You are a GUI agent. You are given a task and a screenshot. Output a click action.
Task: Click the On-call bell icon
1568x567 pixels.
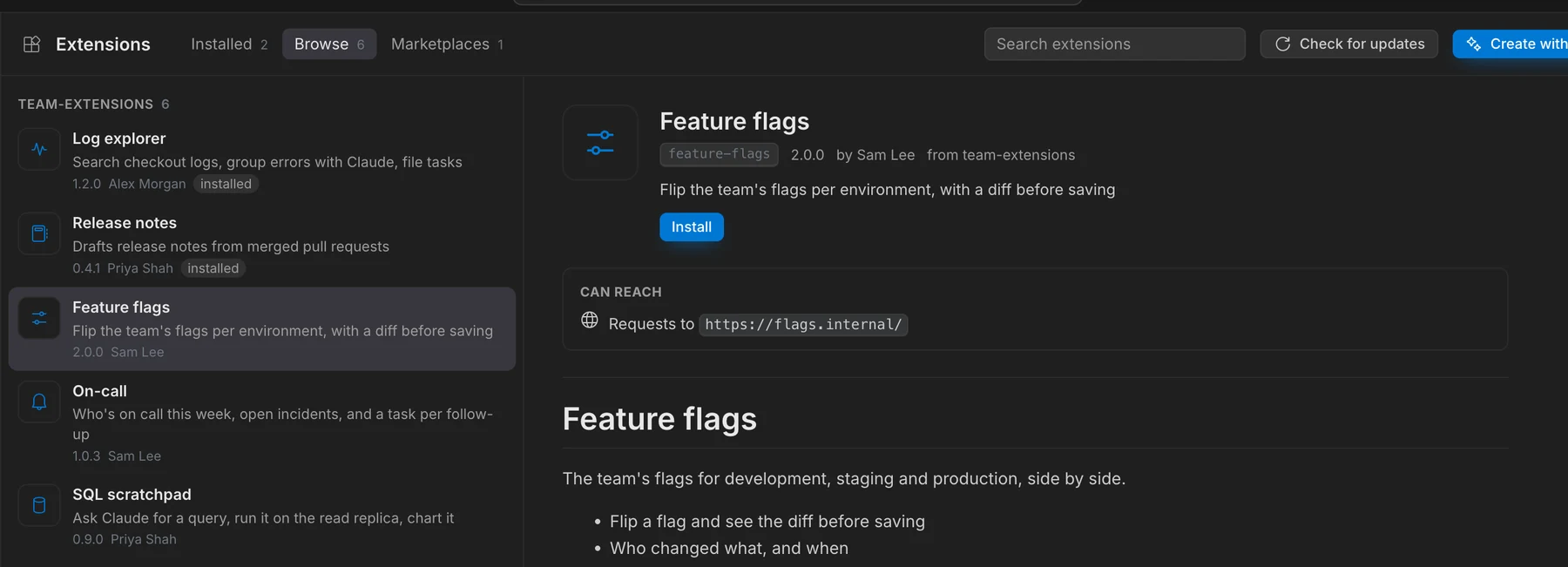[39, 402]
